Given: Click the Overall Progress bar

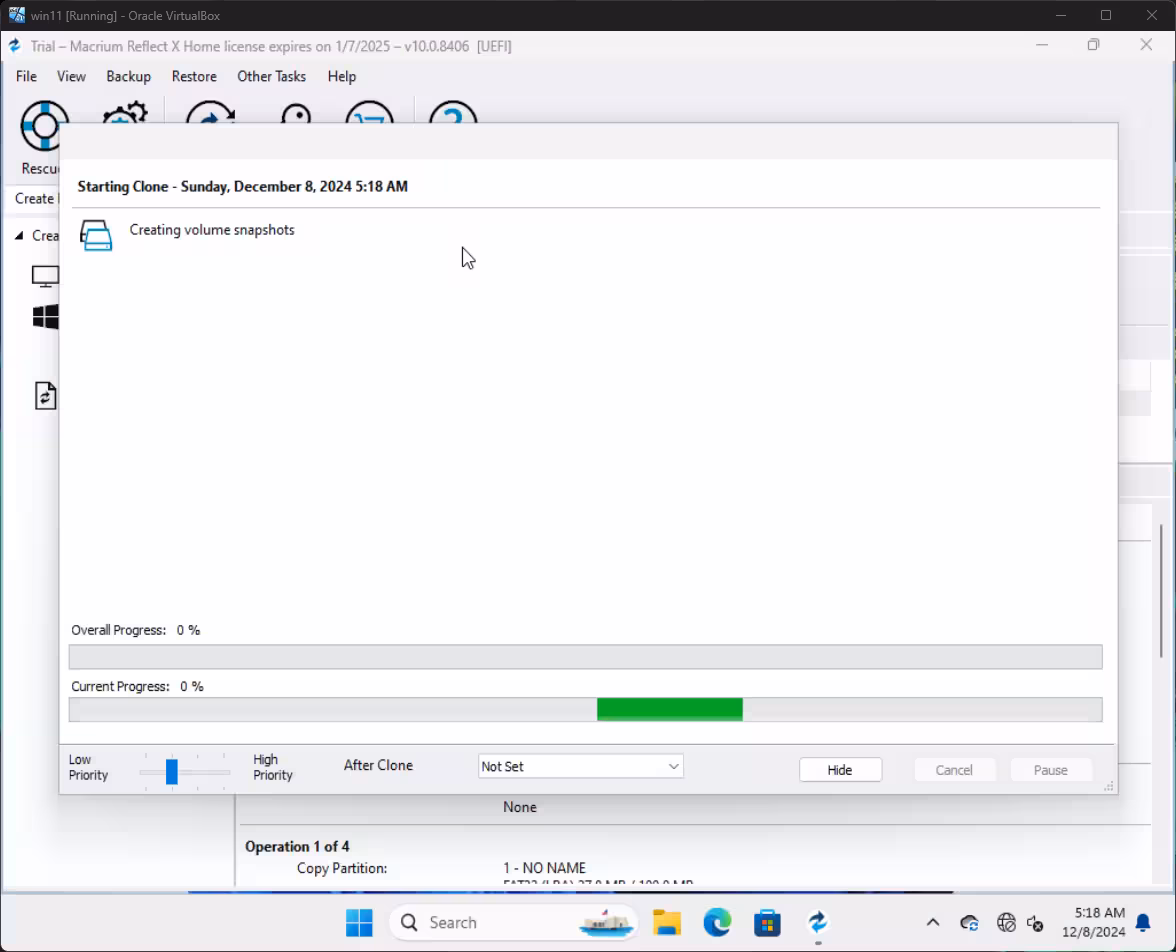Looking at the screenshot, I should click(x=586, y=656).
